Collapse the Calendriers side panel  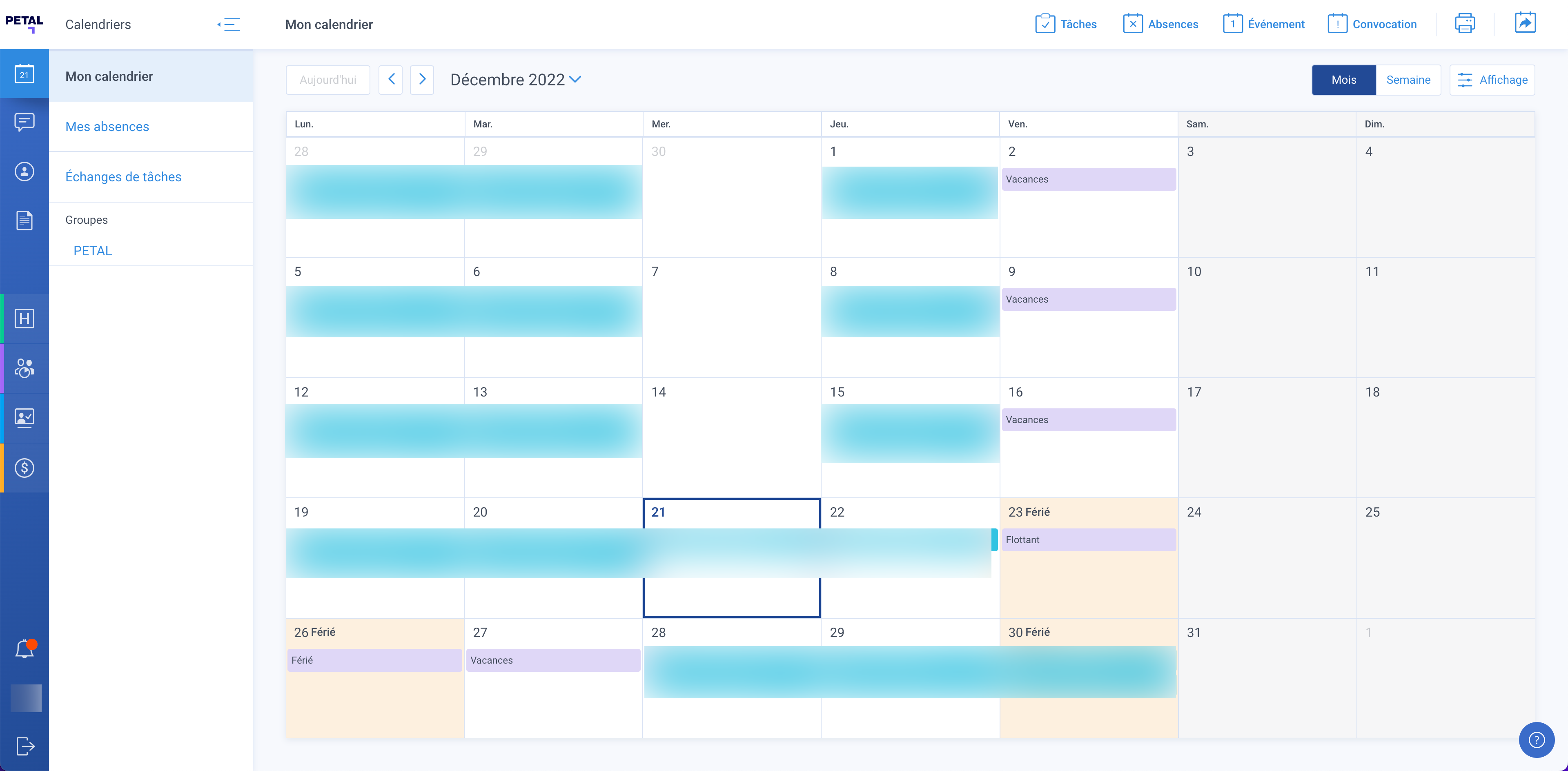(x=229, y=25)
